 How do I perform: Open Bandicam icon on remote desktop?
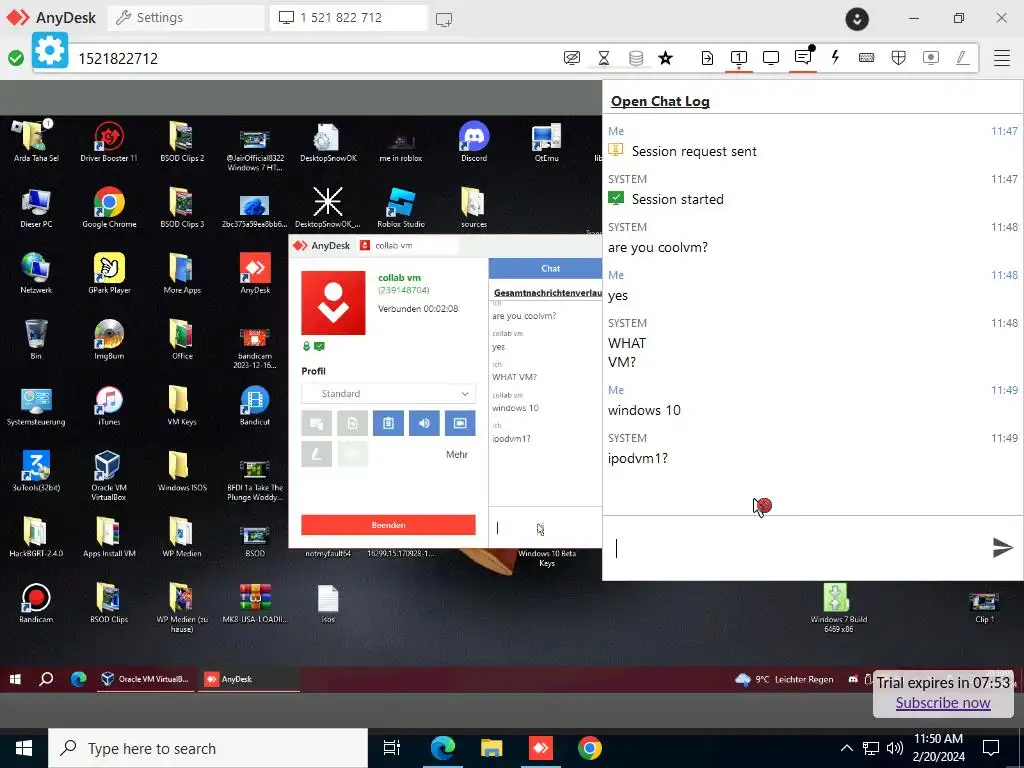click(x=36, y=602)
